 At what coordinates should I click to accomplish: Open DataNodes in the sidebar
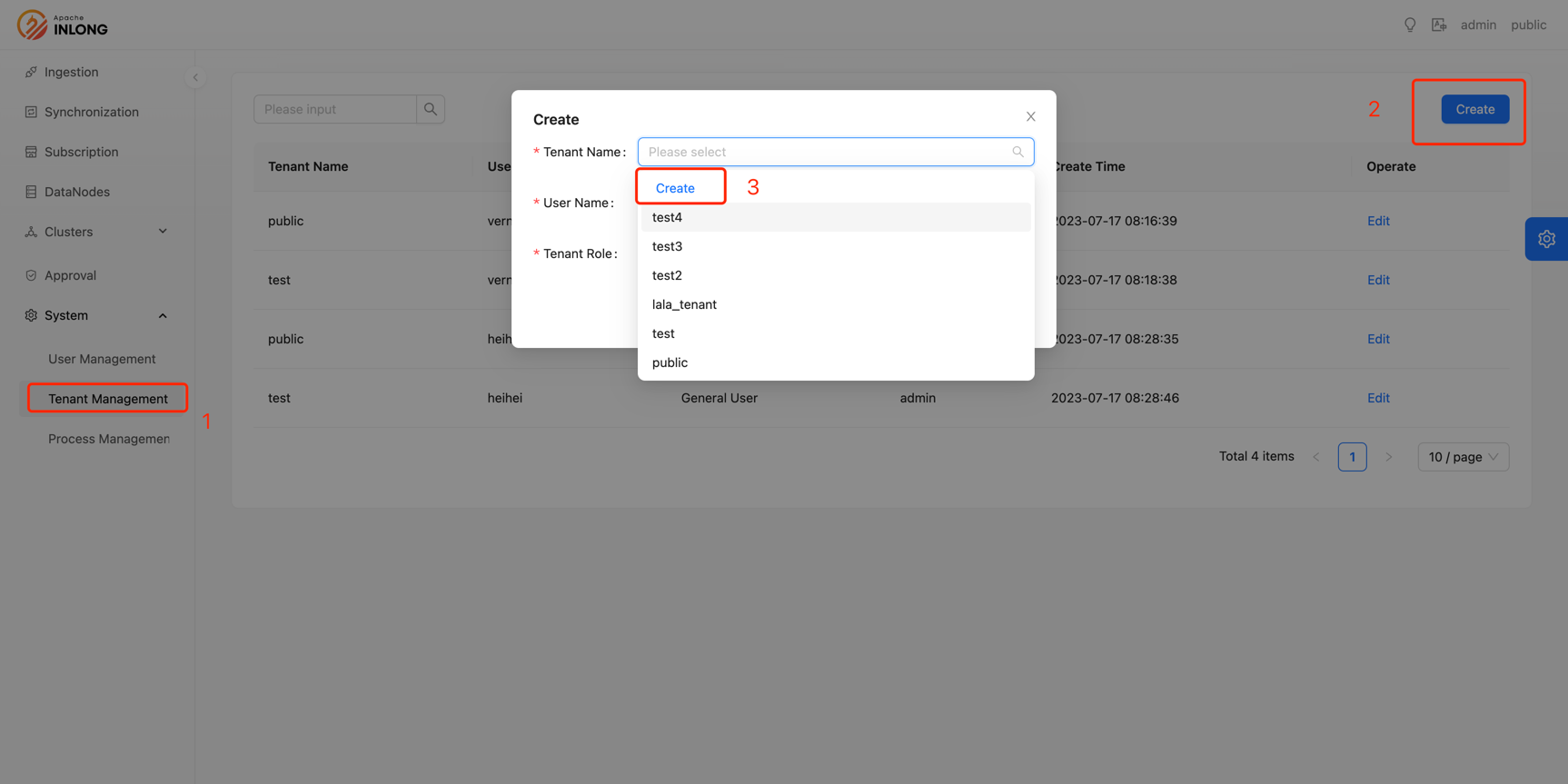click(76, 192)
